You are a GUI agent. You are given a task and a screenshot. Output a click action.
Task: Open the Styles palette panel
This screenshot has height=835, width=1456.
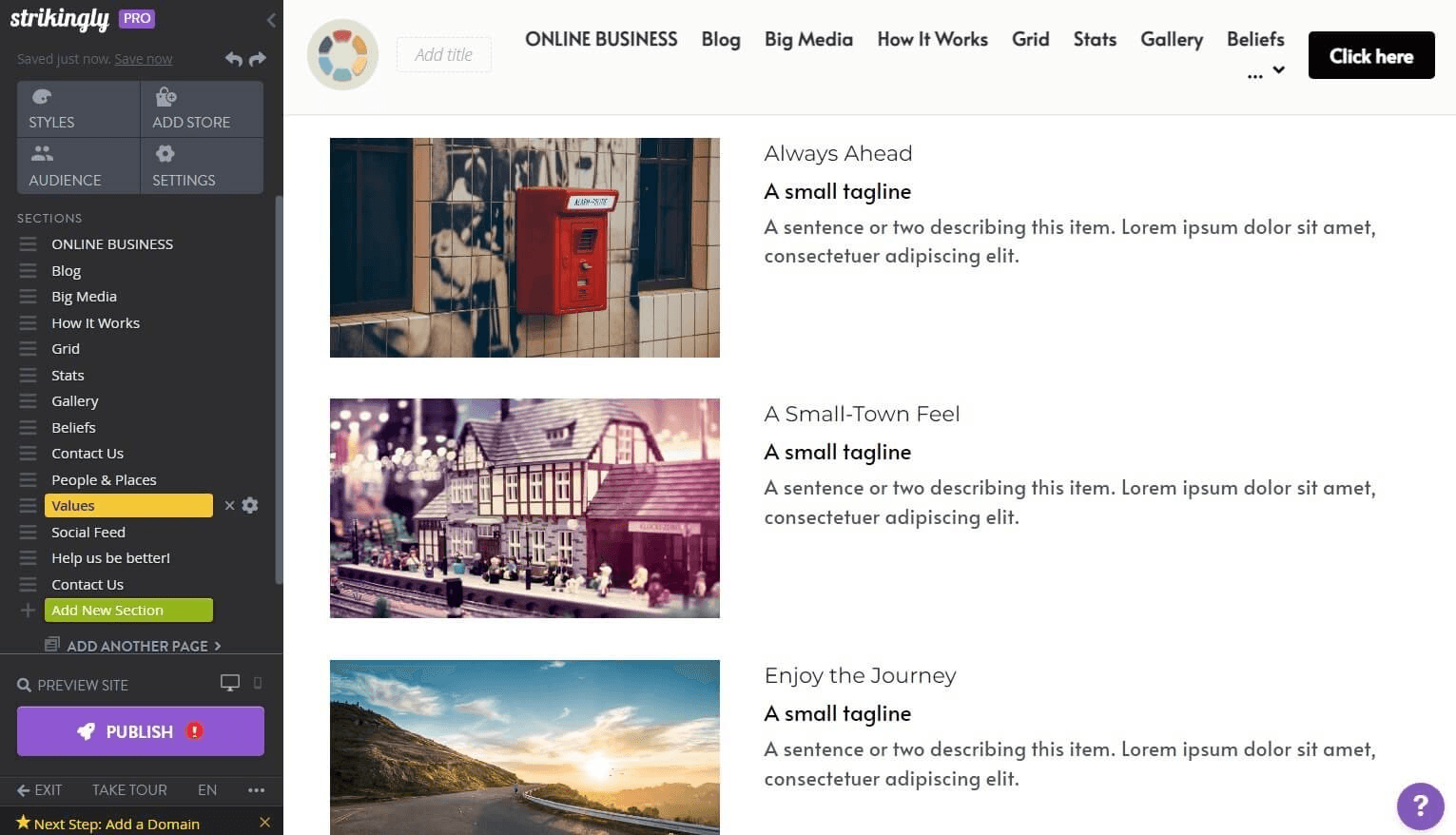[x=78, y=109]
